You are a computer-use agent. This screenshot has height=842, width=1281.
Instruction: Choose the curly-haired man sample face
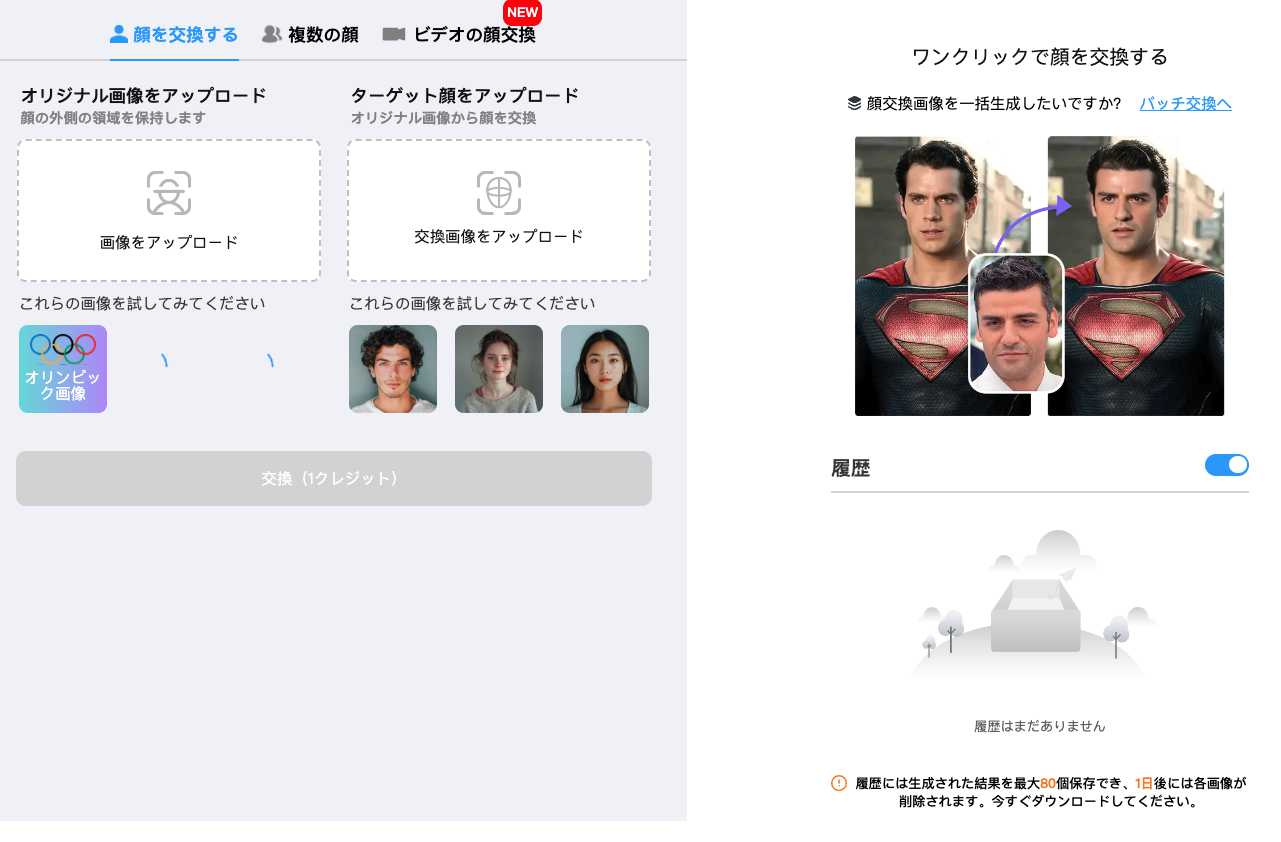point(393,369)
